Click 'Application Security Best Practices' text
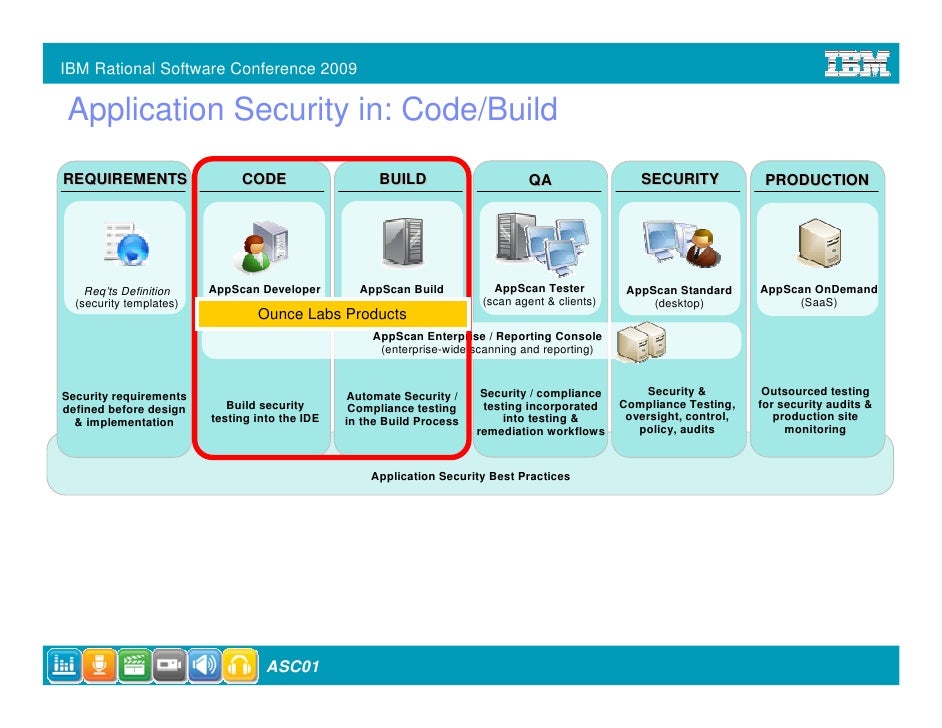Image resolution: width=942 pixels, height=728 pixels. 470,476
